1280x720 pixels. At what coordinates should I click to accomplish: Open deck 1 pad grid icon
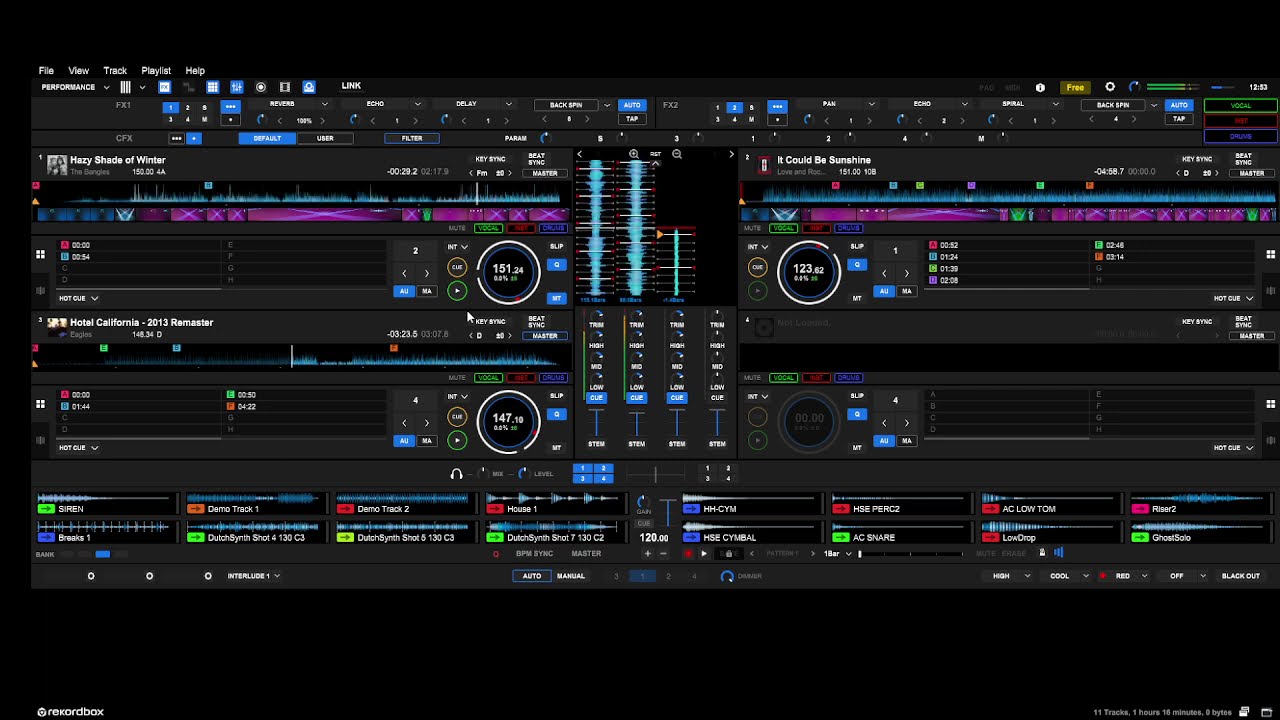(x=40, y=254)
